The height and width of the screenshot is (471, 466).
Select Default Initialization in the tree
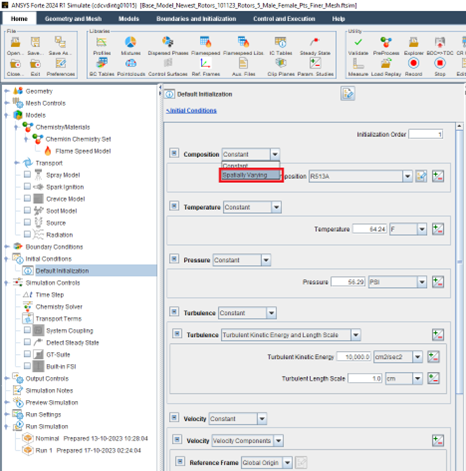click(62, 271)
